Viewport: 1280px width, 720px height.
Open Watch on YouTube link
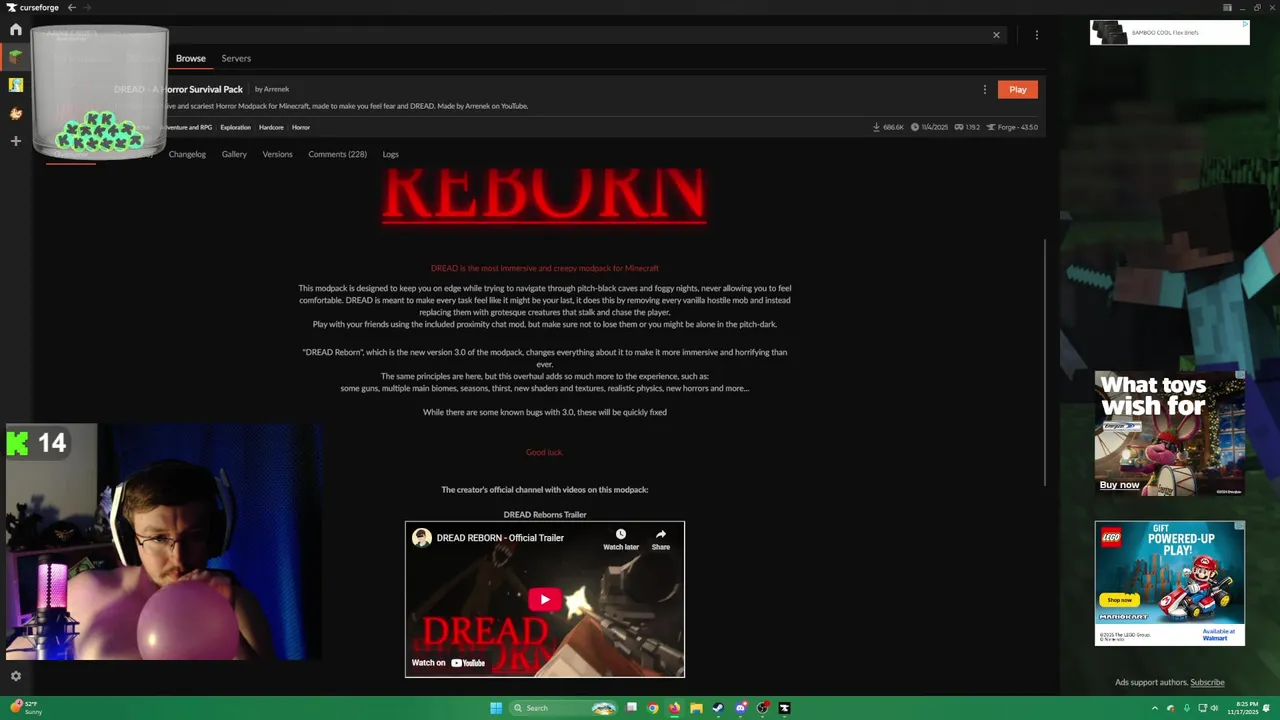(448, 662)
